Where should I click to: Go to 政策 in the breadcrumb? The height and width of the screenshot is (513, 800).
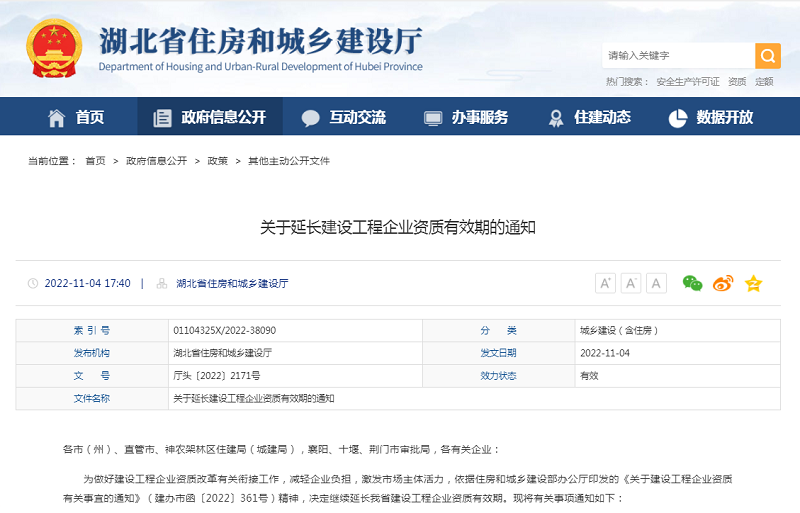pos(217,161)
